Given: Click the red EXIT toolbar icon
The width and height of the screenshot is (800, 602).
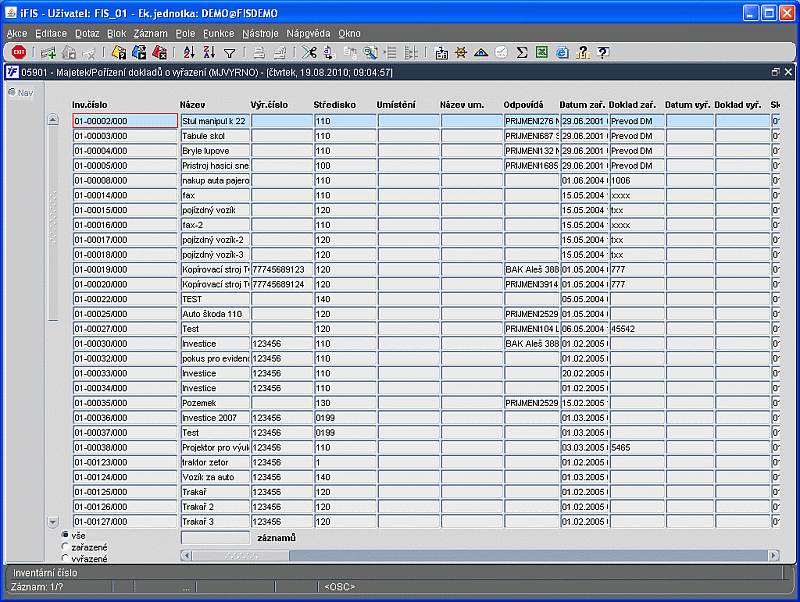Looking at the screenshot, I should pos(18,53).
